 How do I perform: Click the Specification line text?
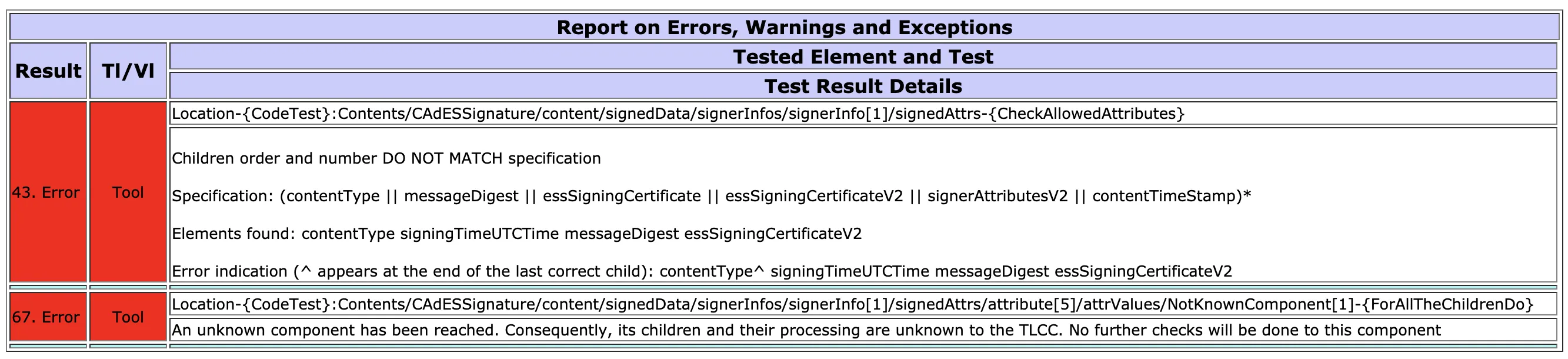(x=711, y=196)
